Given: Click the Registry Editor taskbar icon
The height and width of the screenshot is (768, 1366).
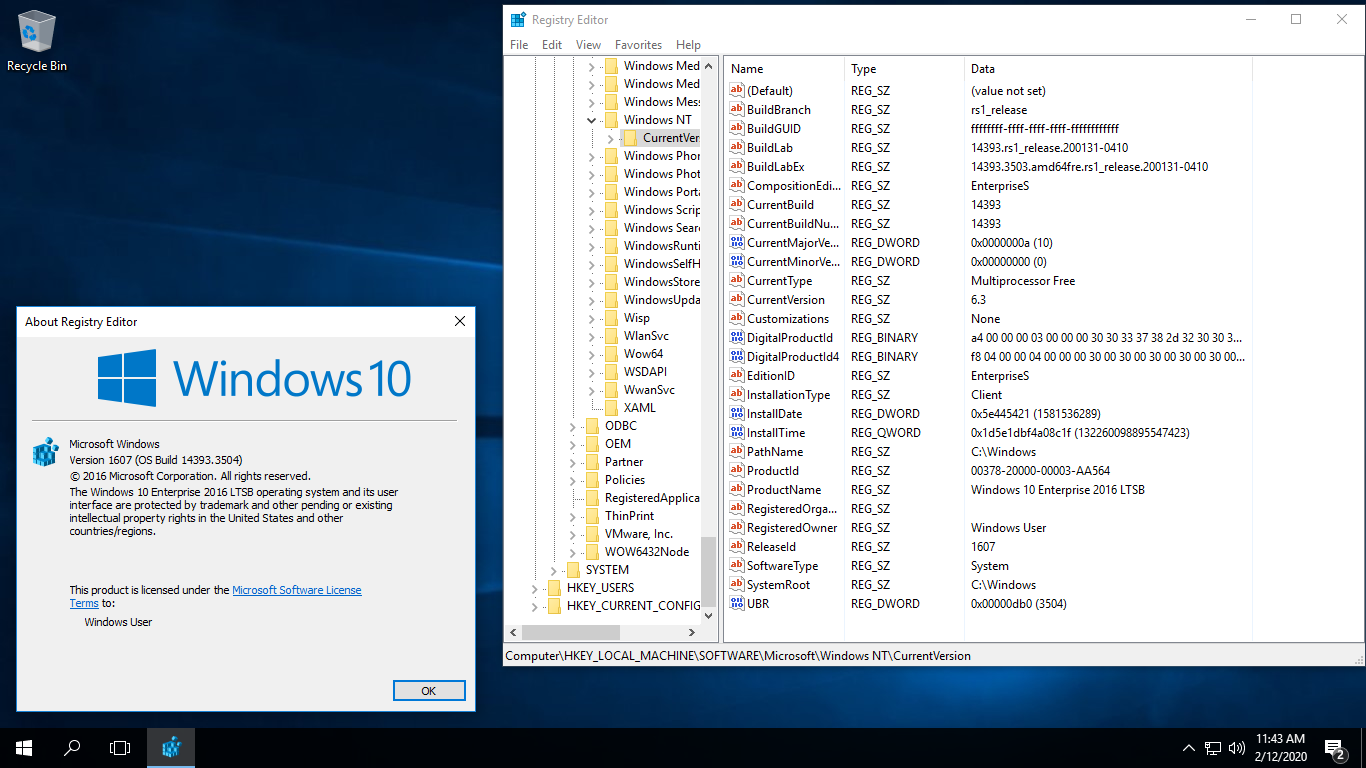Looking at the screenshot, I should (171, 747).
